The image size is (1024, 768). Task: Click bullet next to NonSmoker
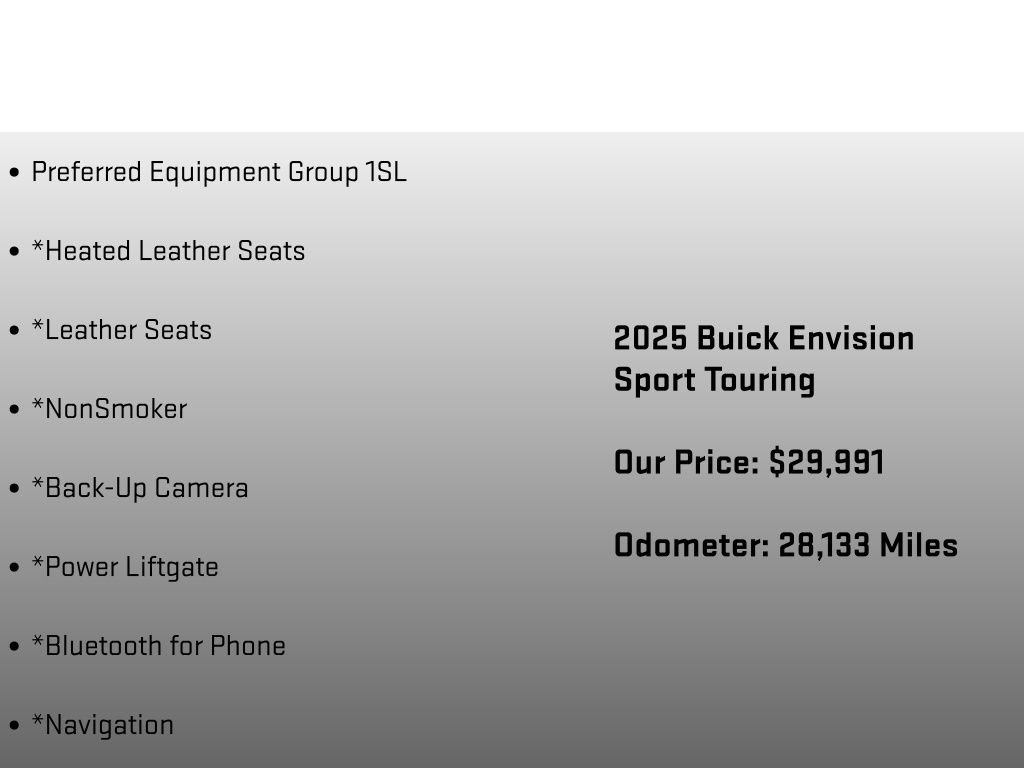tap(14, 409)
